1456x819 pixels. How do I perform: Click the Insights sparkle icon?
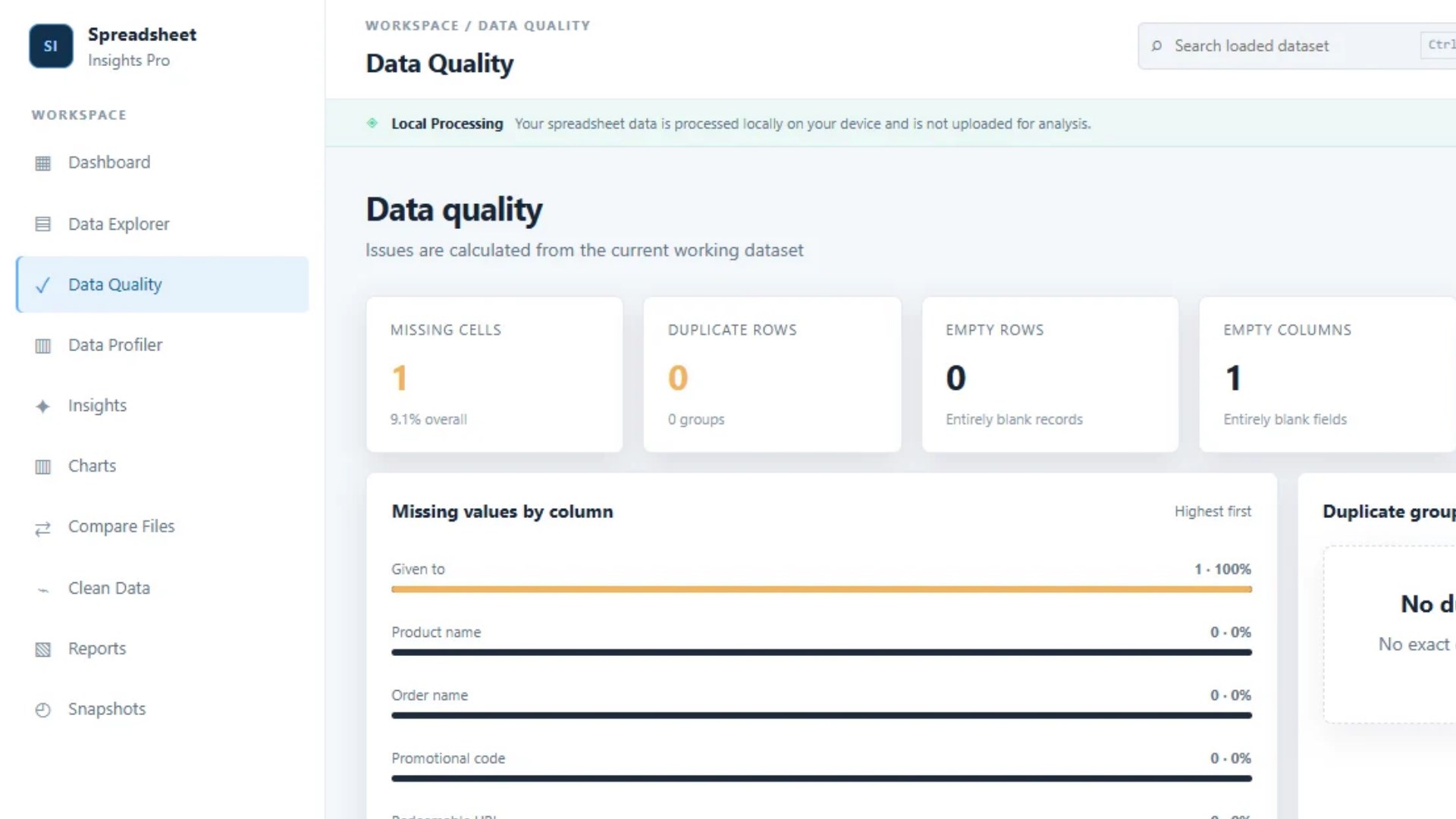coord(43,406)
